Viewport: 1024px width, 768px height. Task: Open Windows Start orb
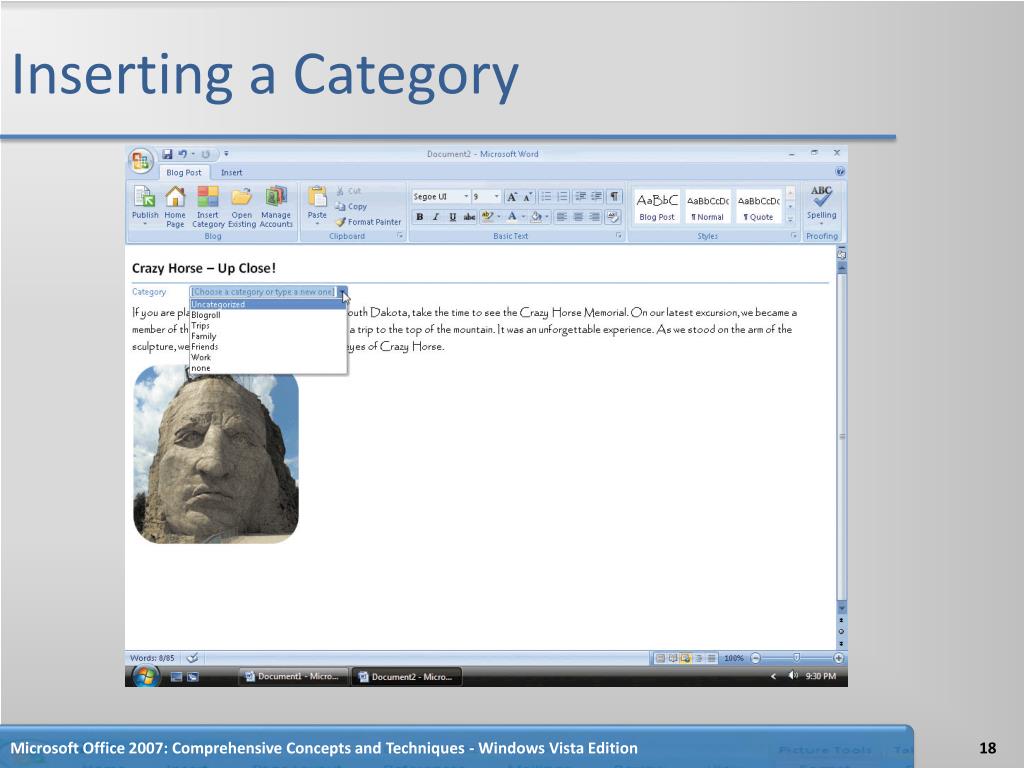click(x=145, y=677)
